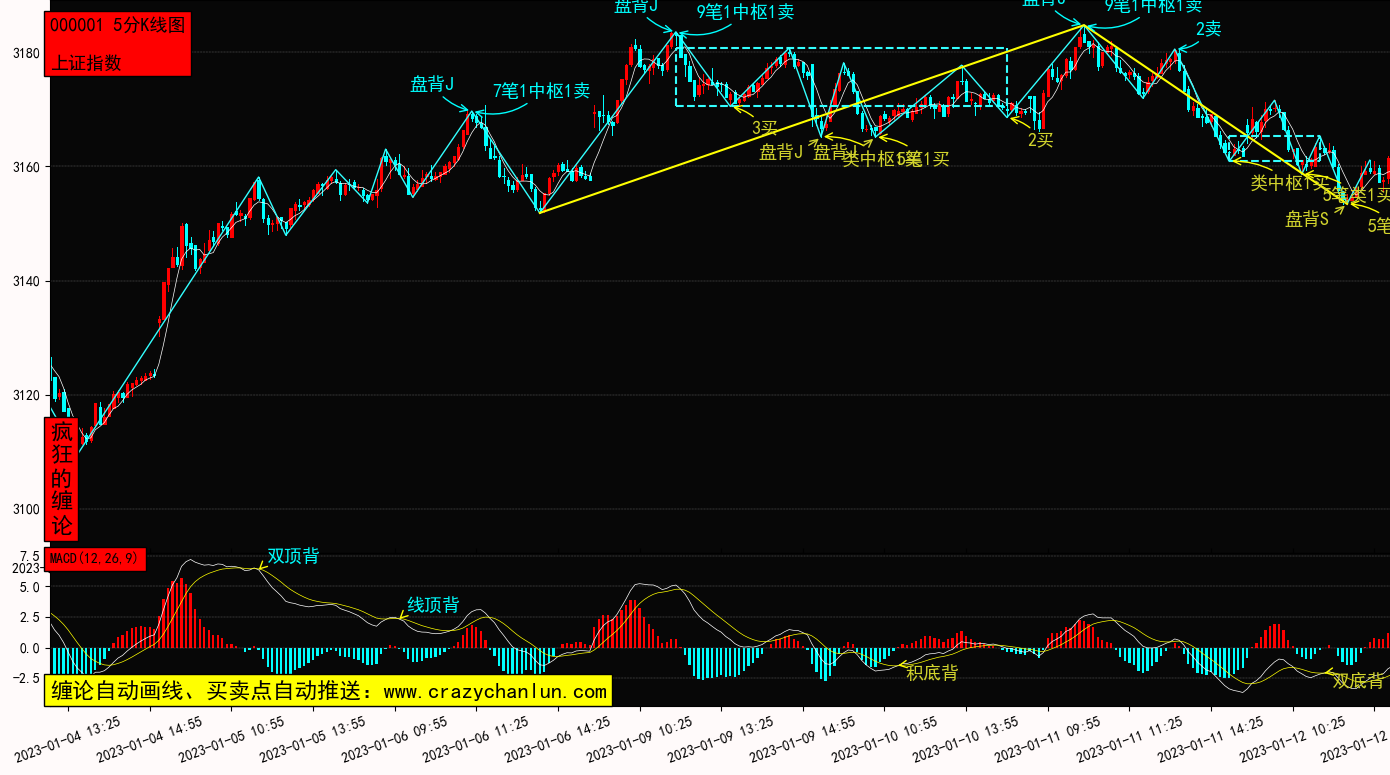The width and height of the screenshot is (1390, 775).
Task: Click the 3160 price axis value
Action: (28, 167)
